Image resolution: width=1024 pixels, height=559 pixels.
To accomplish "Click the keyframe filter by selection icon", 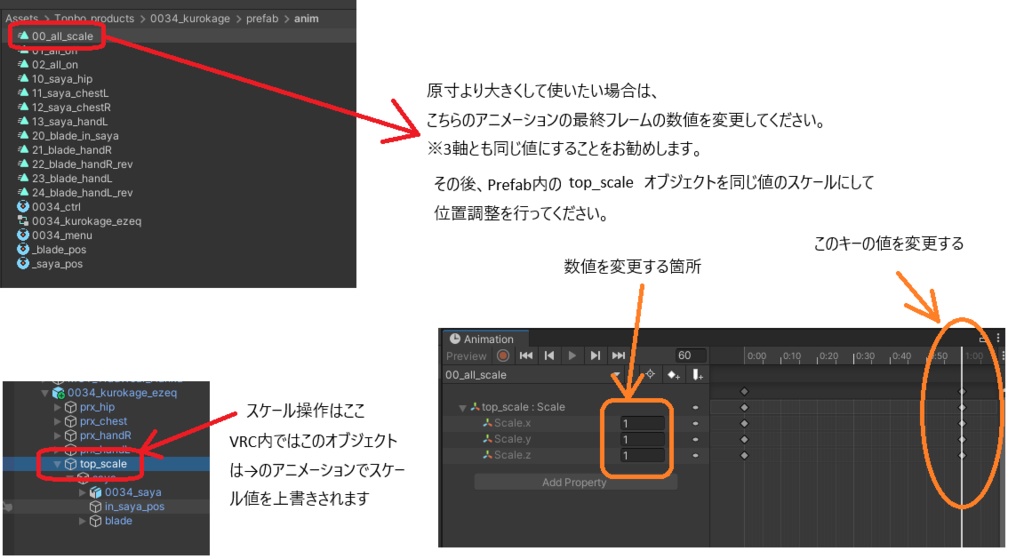I will pos(650,374).
